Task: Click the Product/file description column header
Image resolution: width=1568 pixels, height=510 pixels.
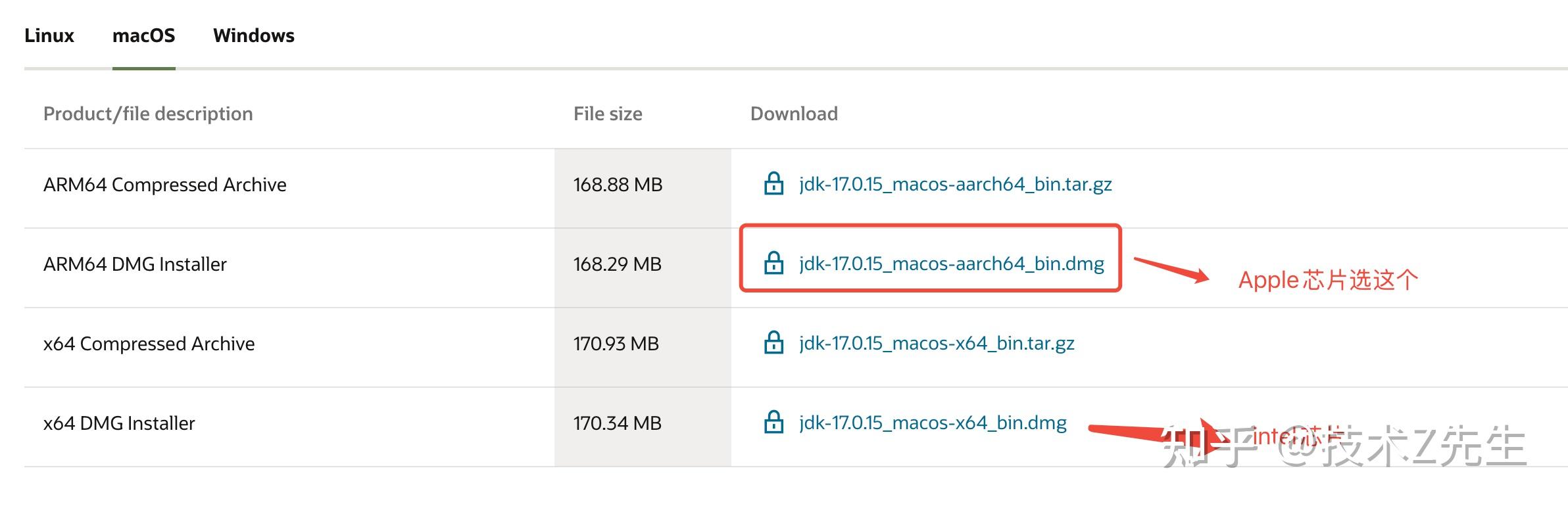Action: tap(148, 114)
